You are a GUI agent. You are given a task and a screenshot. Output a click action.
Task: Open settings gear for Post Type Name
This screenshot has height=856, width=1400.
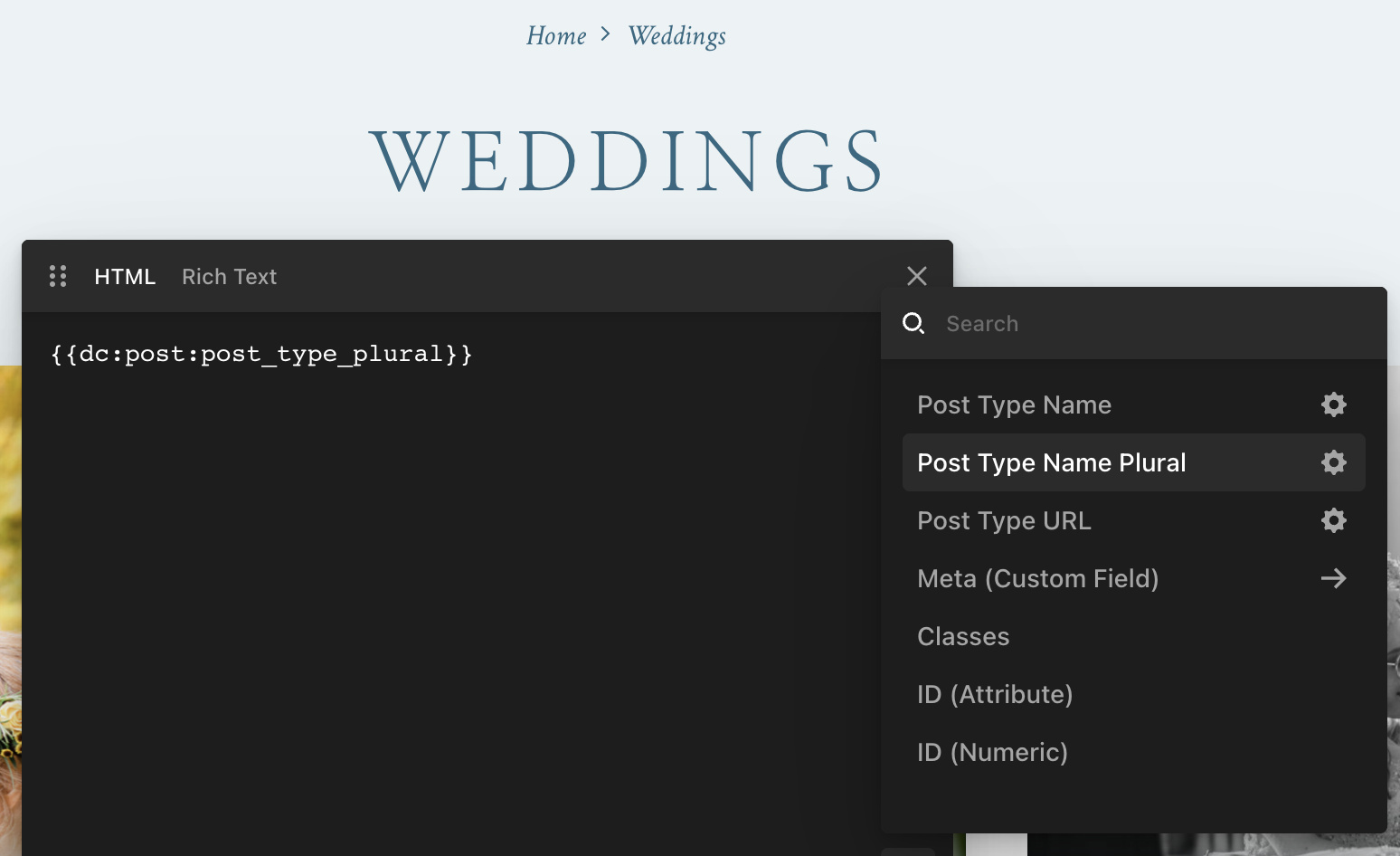tap(1333, 404)
